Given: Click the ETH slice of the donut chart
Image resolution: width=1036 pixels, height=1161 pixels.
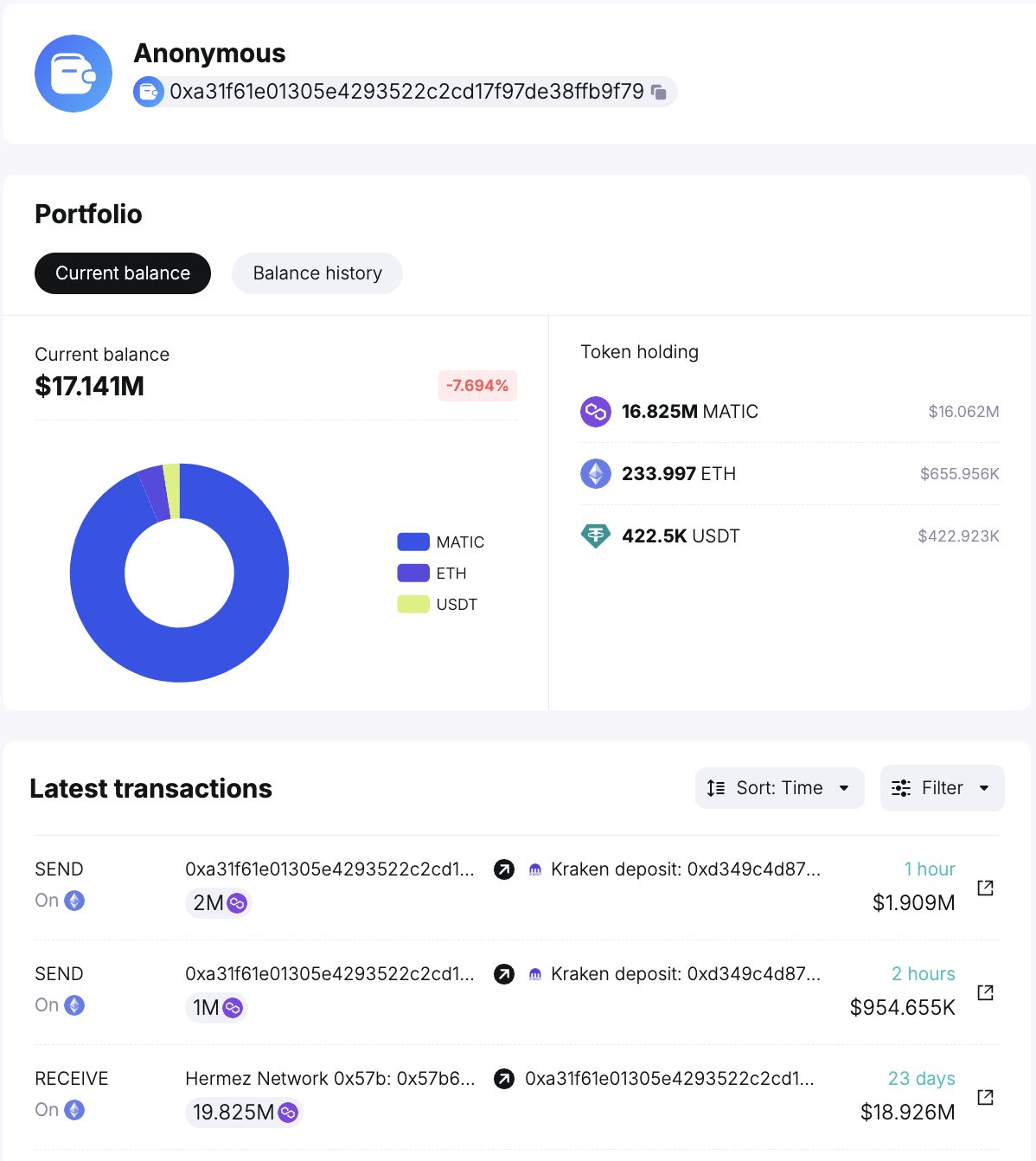Looking at the screenshot, I should 155,494.
